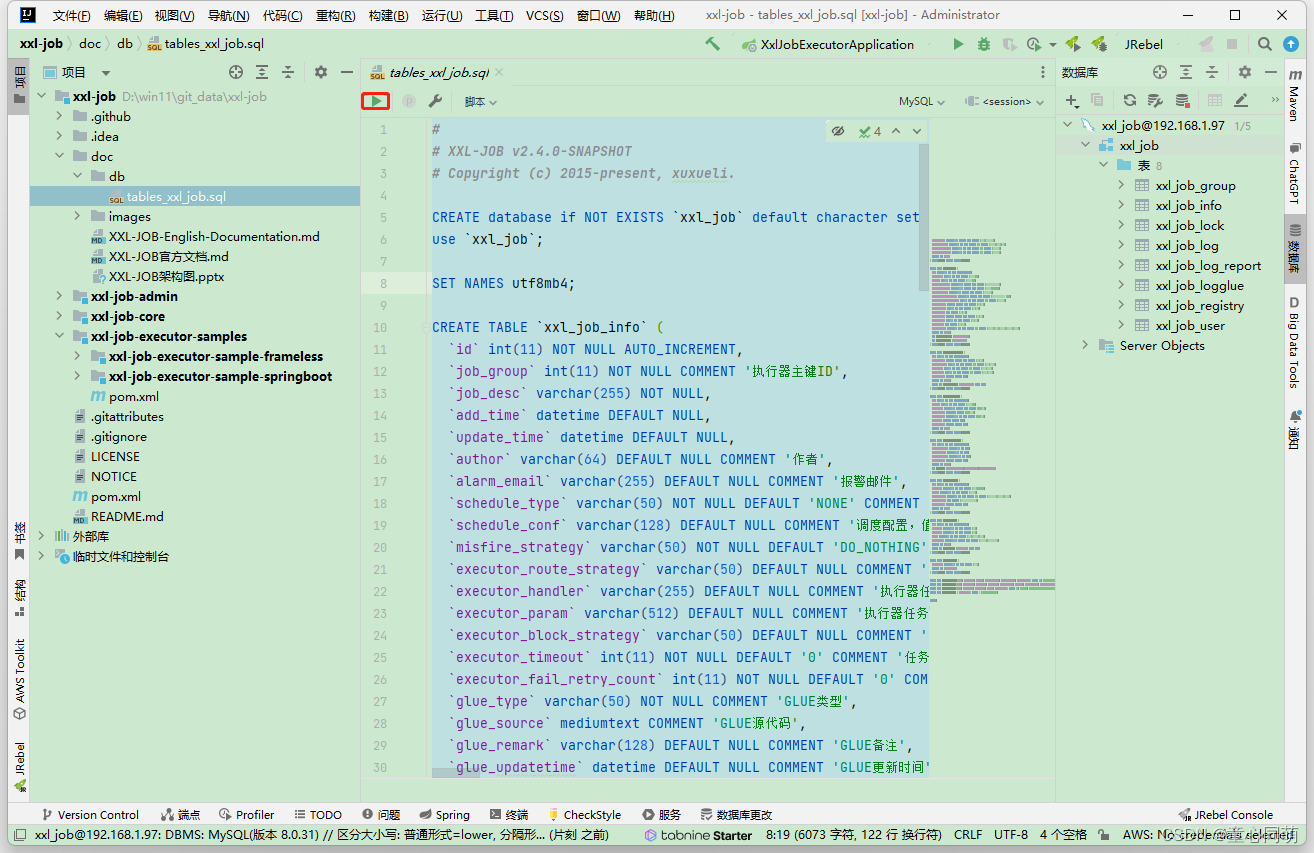The height and width of the screenshot is (853, 1314).
Task: Toggle inspection eye icon in editor
Action: tap(838, 131)
